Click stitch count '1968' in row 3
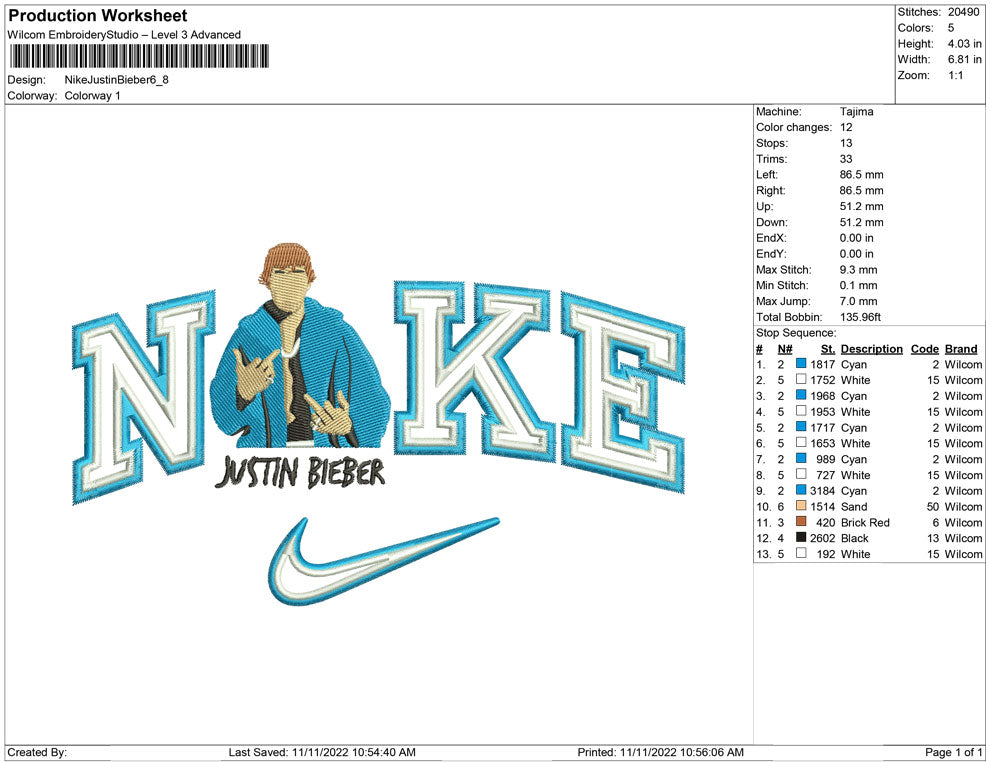 (x=823, y=396)
